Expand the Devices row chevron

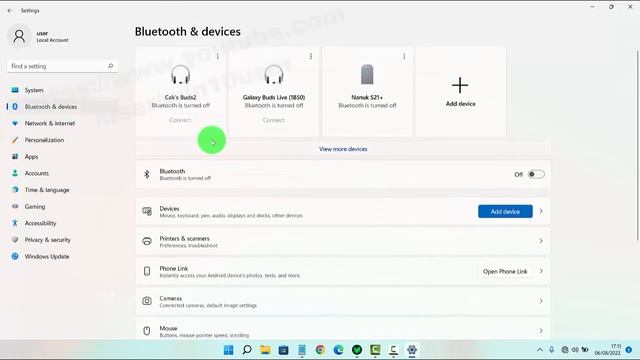541,211
